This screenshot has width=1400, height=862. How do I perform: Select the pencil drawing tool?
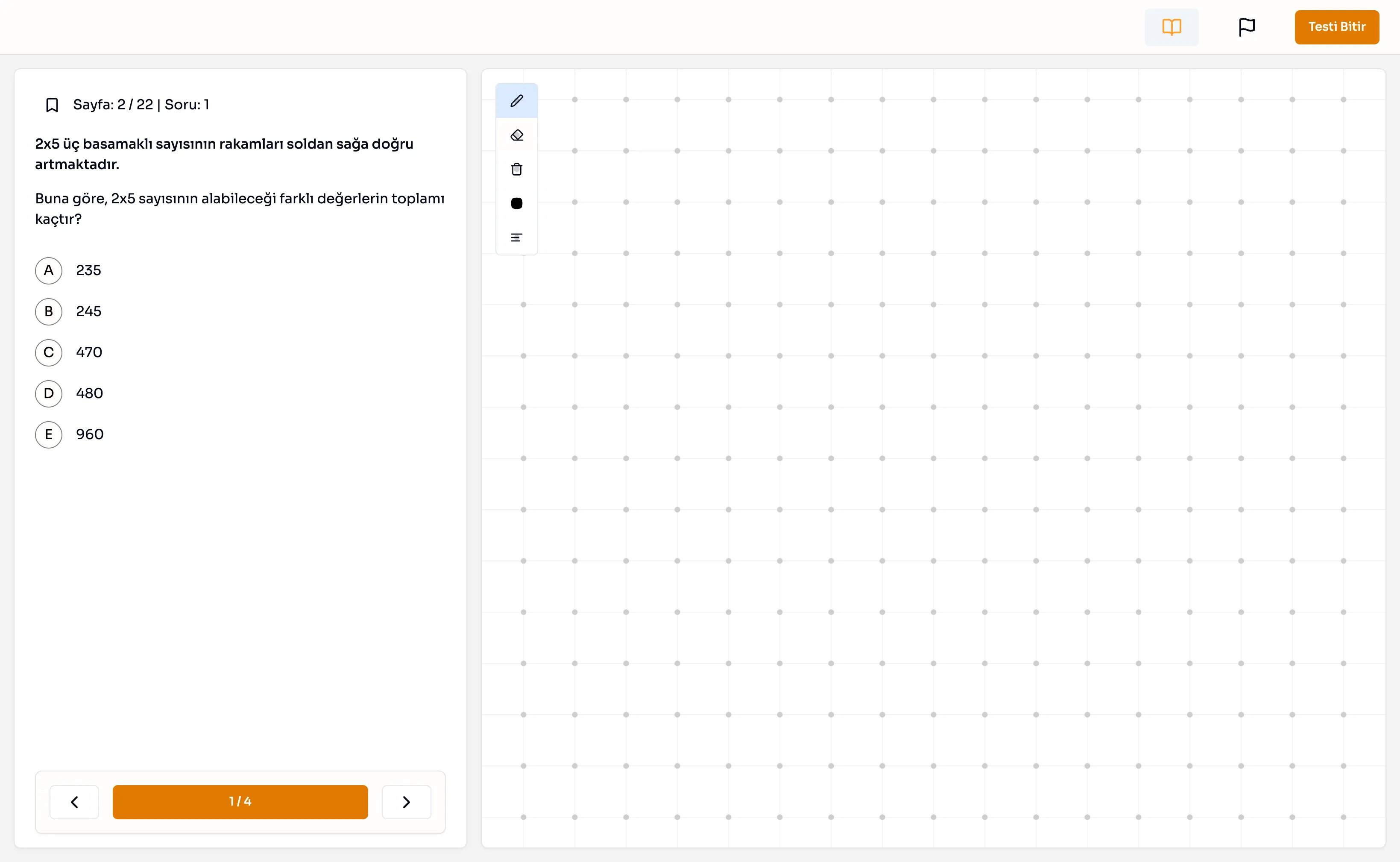(x=516, y=101)
